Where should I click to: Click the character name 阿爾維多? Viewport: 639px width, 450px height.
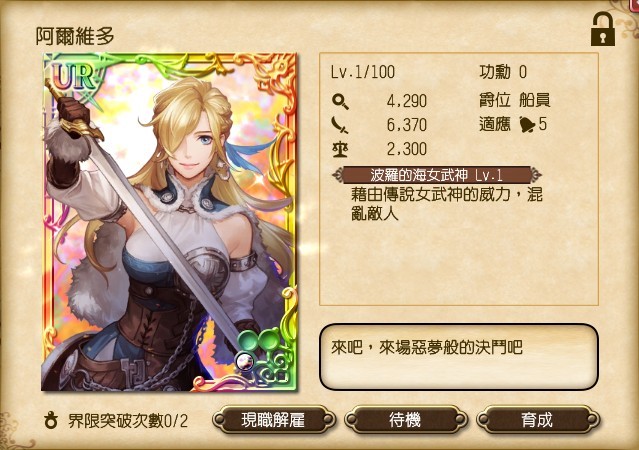(x=75, y=36)
